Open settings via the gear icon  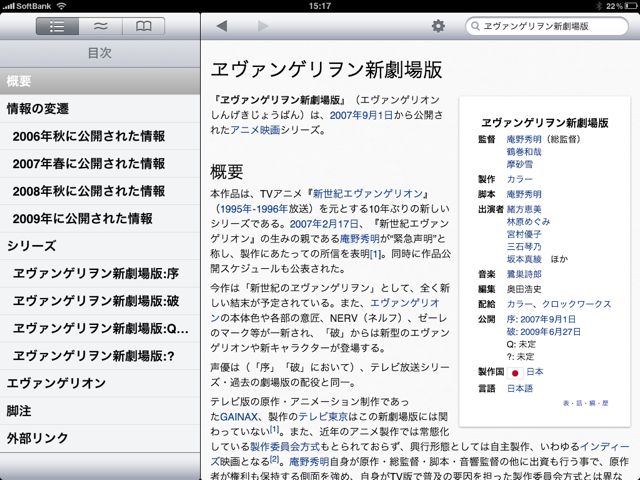(x=438, y=26)
